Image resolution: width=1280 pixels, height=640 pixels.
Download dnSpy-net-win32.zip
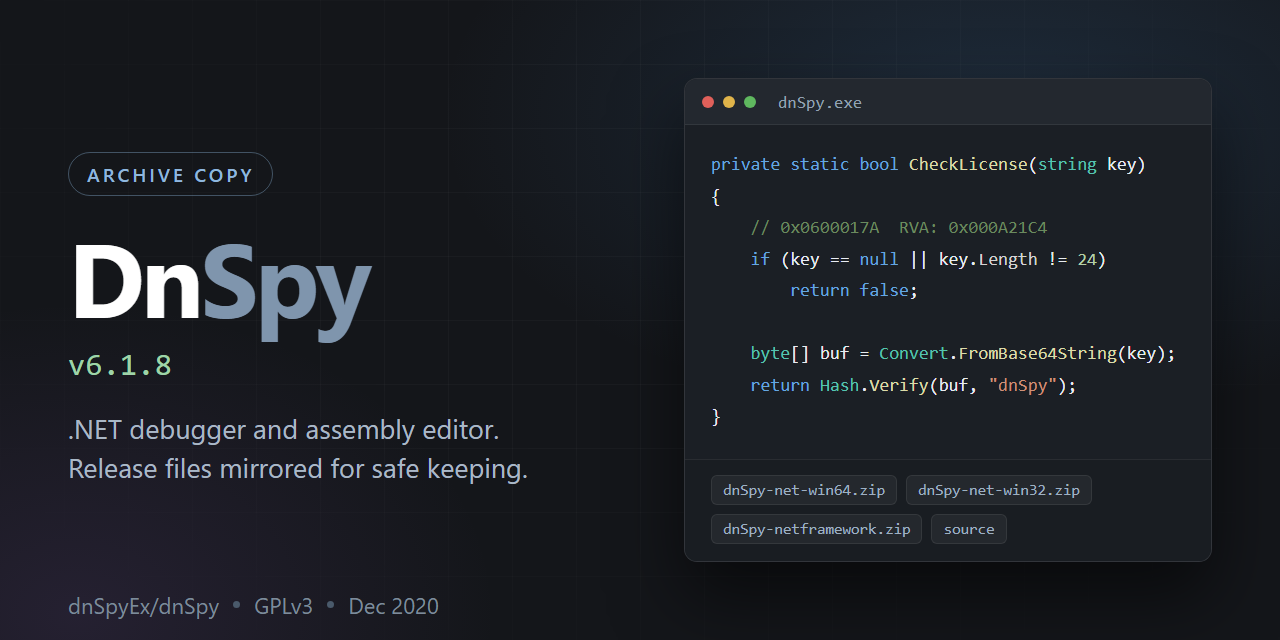(x=999, y=490)
